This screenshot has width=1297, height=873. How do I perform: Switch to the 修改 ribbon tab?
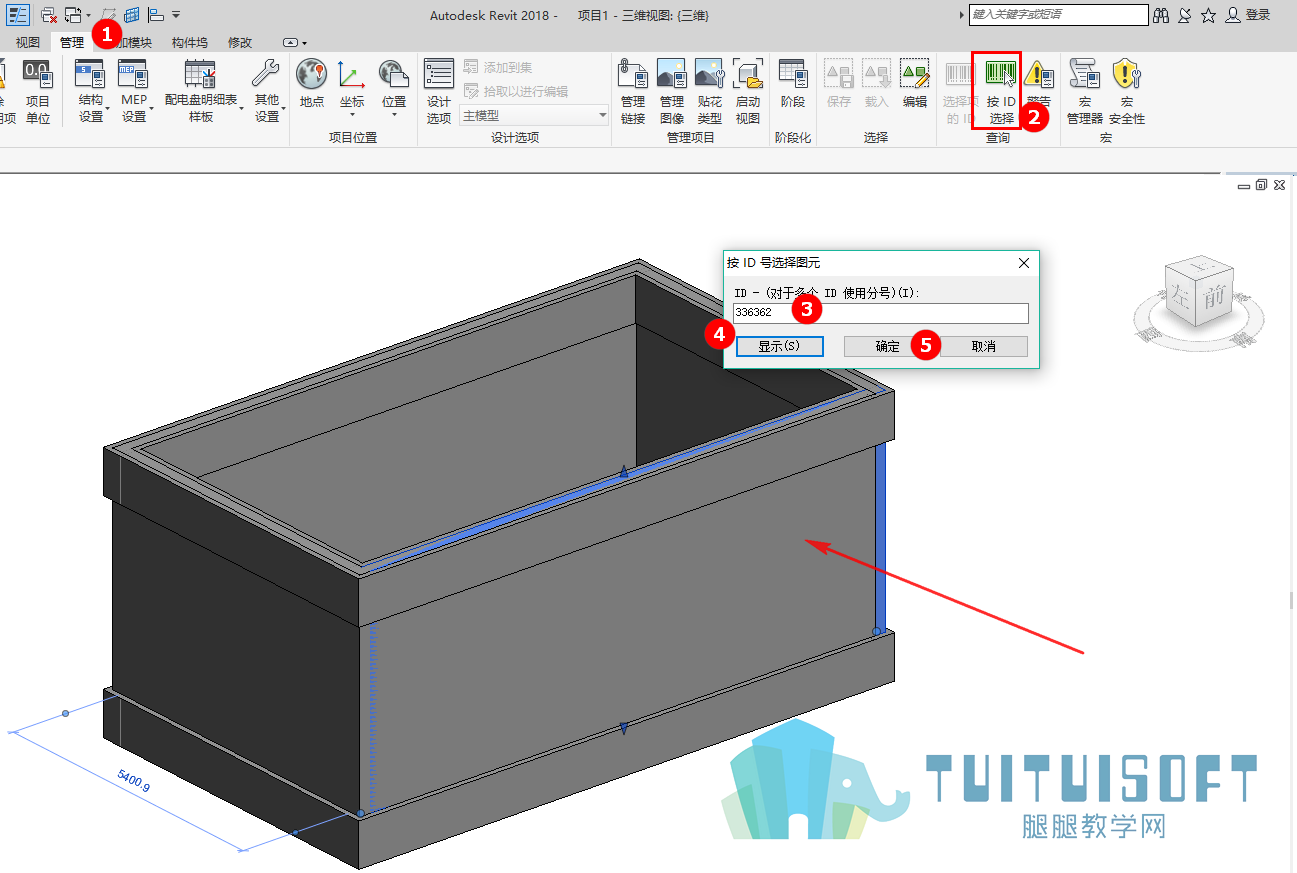point(240,43)
